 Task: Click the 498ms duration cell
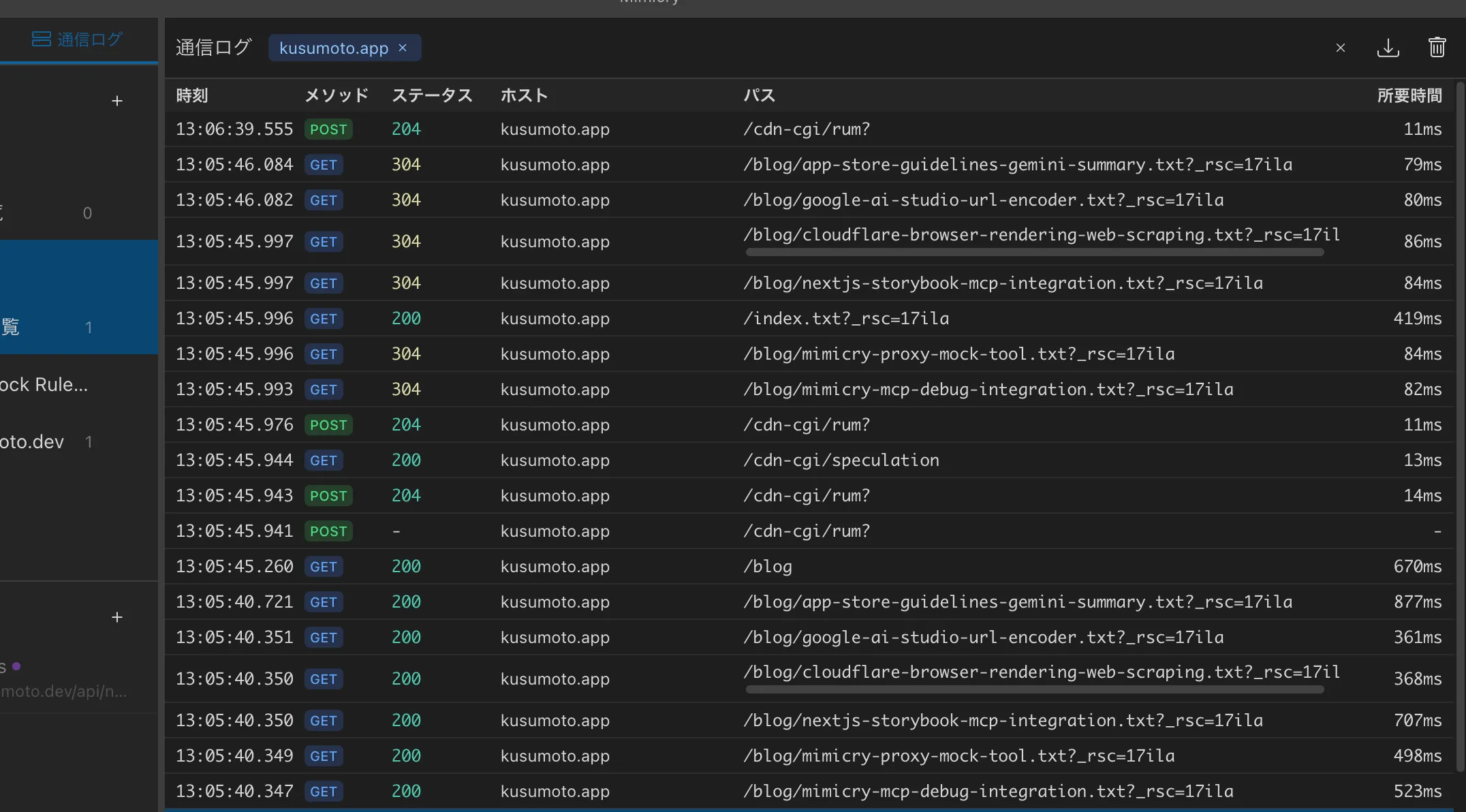tap(1417, 756)
